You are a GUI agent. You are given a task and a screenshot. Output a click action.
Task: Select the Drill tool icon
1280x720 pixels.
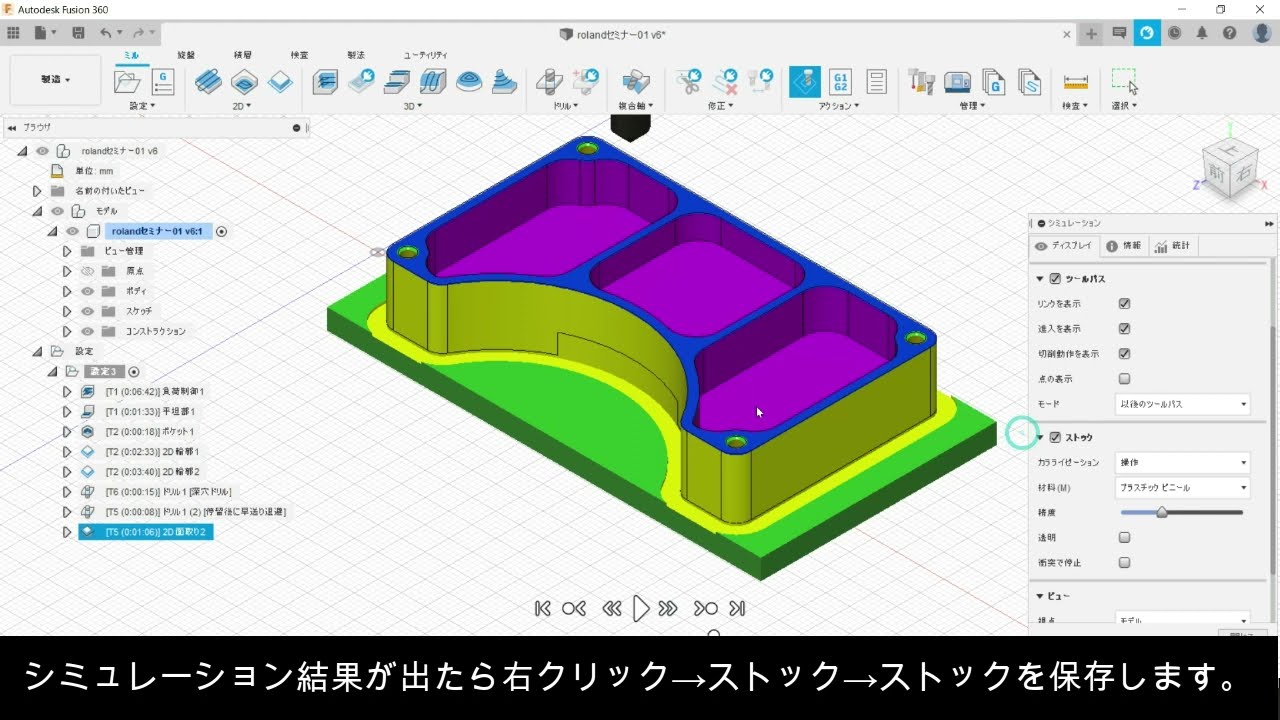549,82
